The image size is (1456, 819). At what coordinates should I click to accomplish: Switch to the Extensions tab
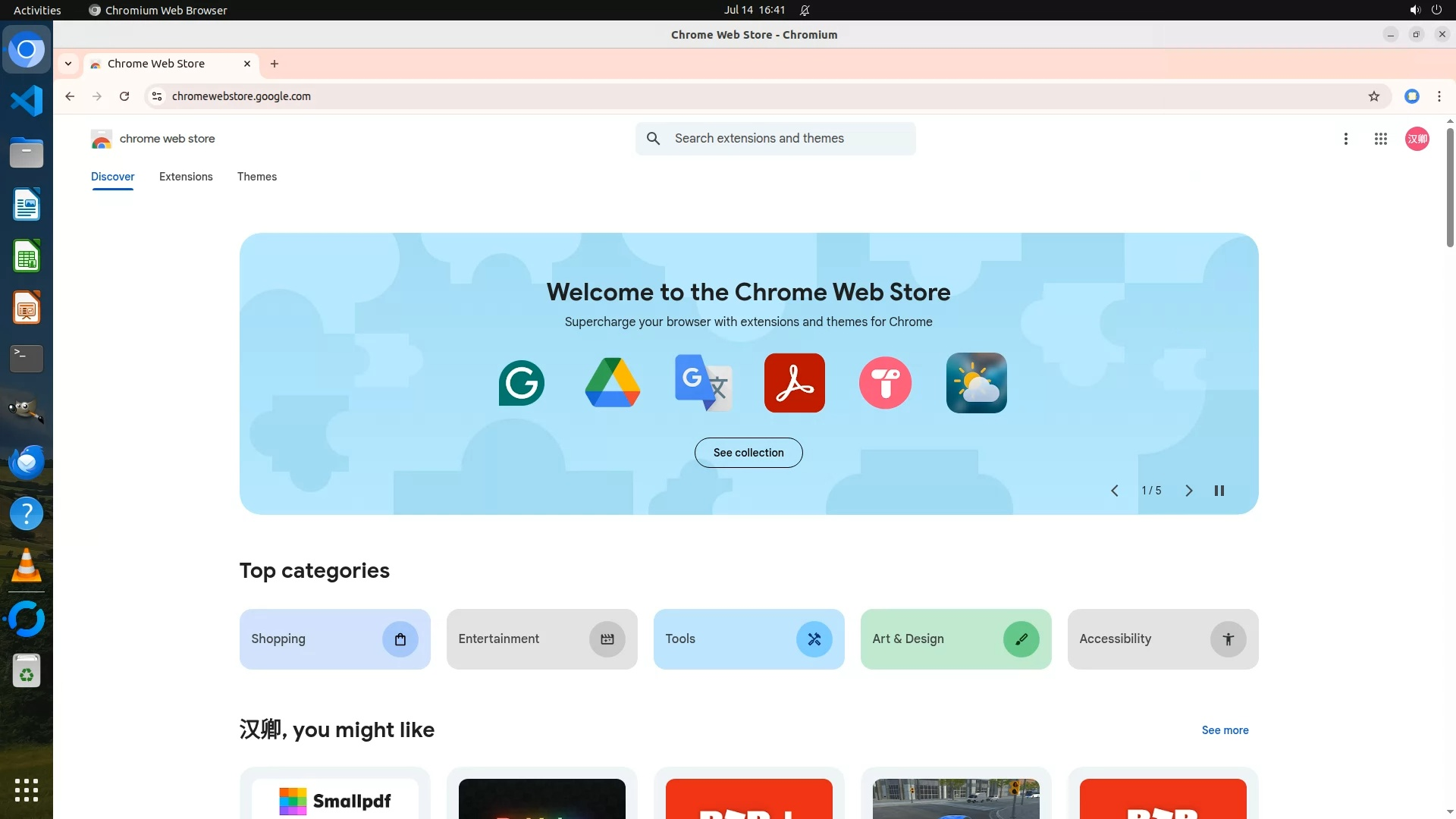[186, 177]
